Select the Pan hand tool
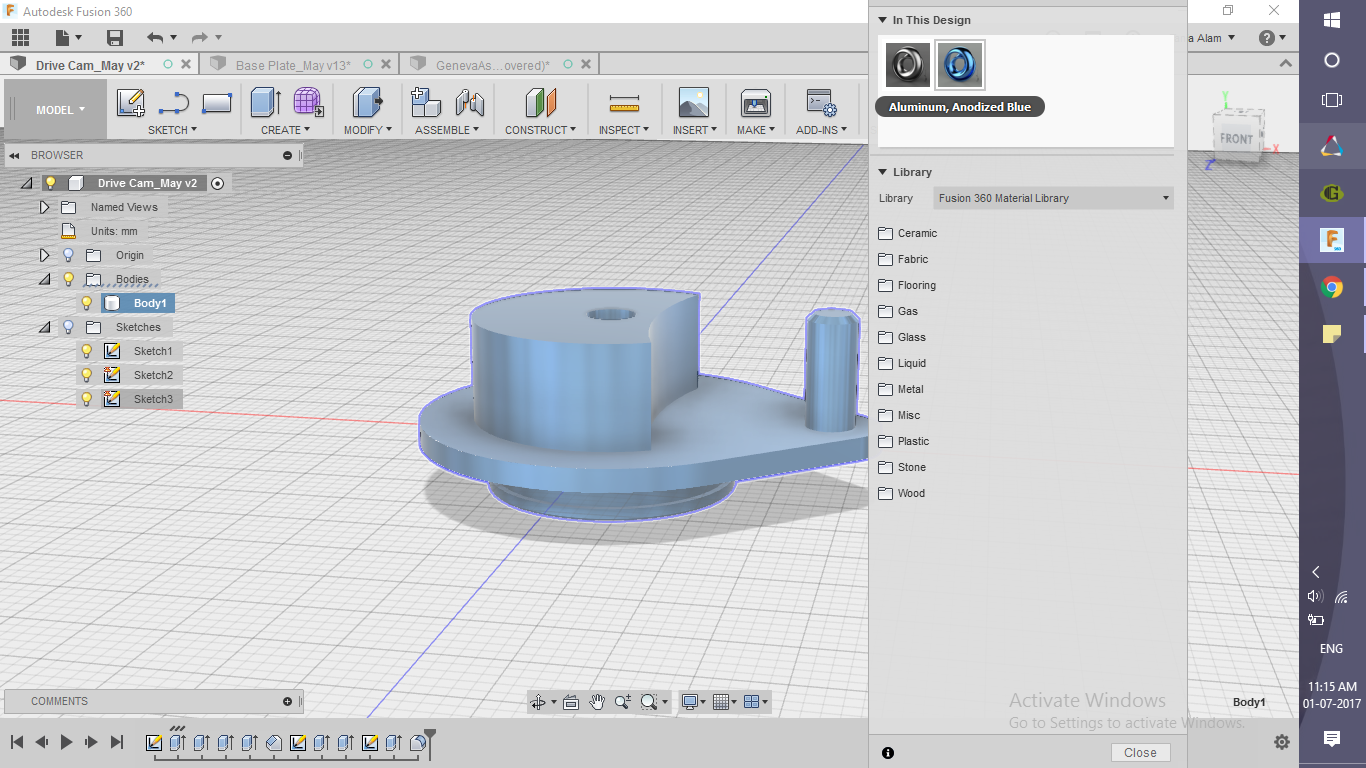The width and height of the screenshot is (1366, 768). 597,702
